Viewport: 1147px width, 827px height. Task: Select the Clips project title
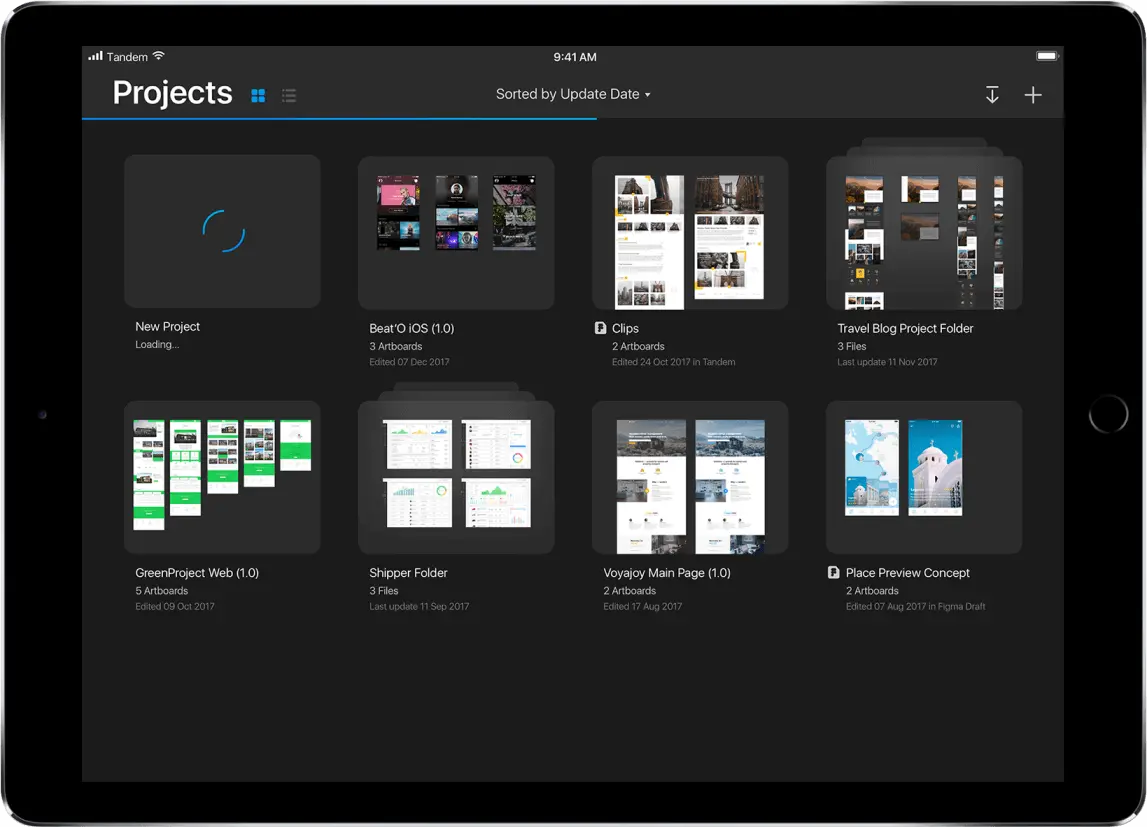pos(625,328)
